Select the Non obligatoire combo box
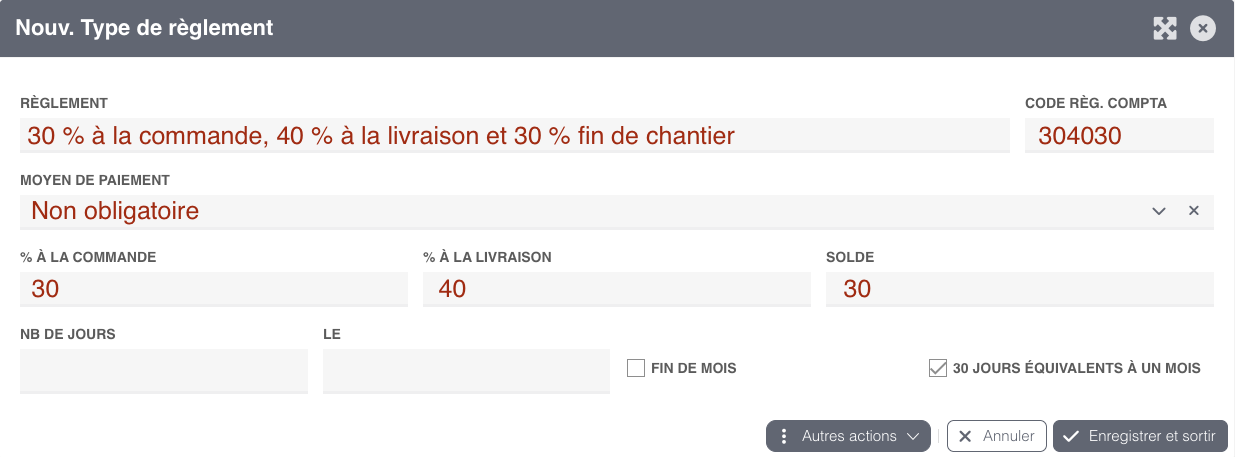This screenshot has width=1235, height=457. pyautogui.click(x=617, y=211)
